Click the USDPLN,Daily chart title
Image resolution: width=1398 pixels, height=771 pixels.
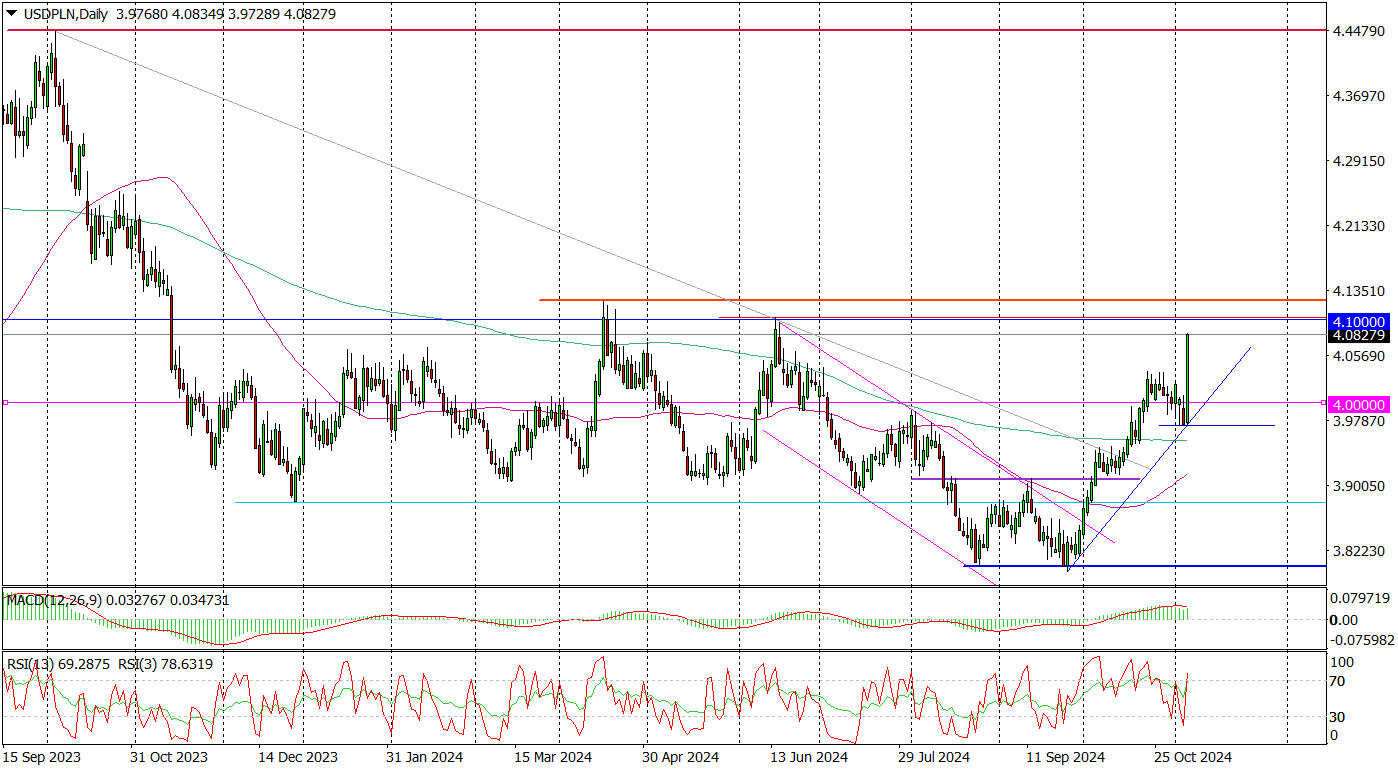point(67,14)
